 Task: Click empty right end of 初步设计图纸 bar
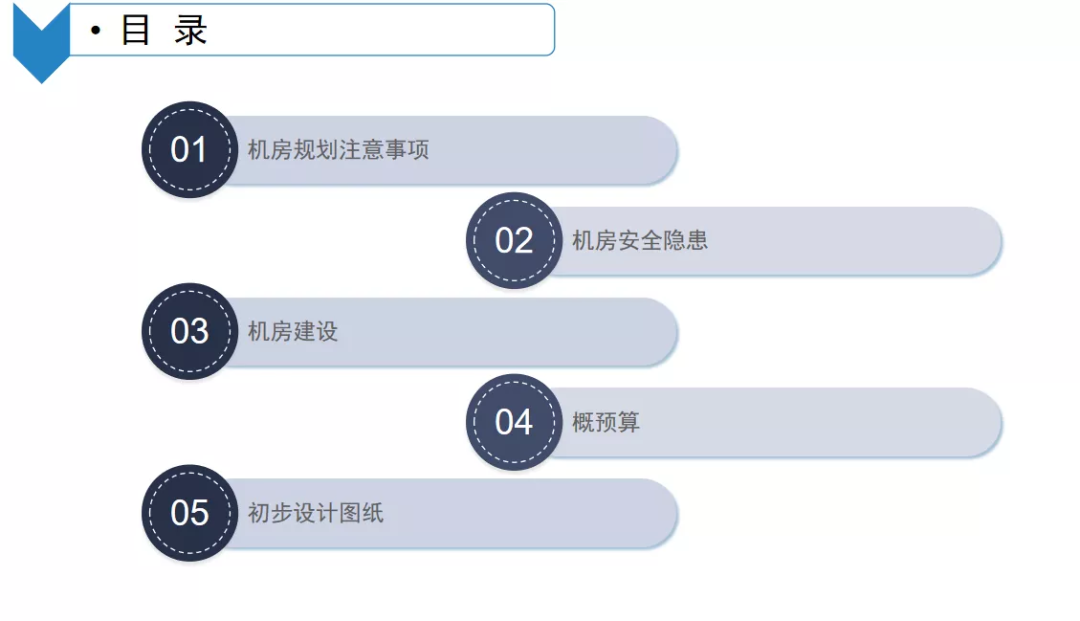(x=530, y=514)
